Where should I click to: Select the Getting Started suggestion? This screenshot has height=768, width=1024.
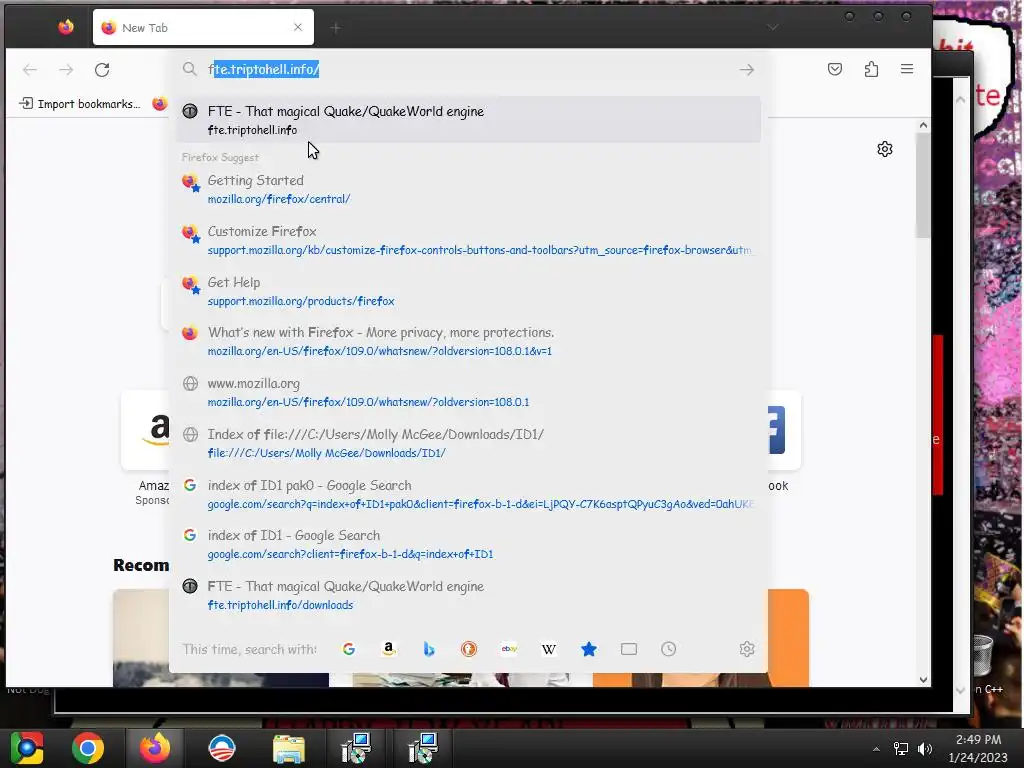(468, 189)
